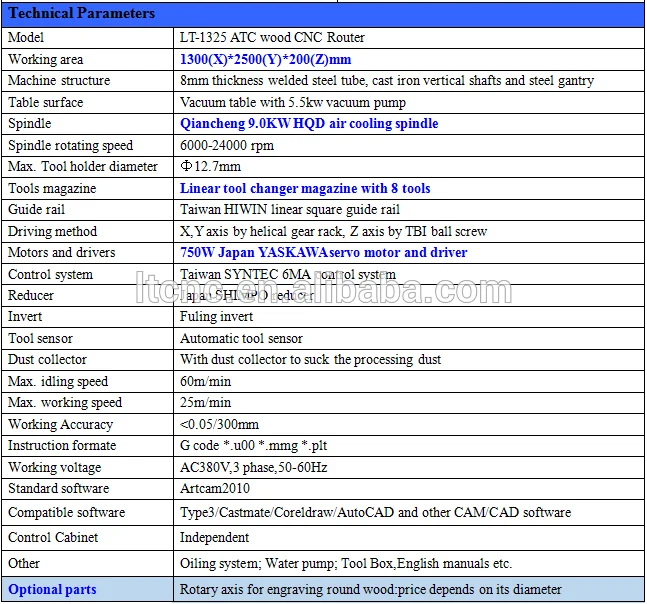The image size is (647, 604).
Task: Click "Rotary axis for engraving round wood" text
Action: [287, 590]
